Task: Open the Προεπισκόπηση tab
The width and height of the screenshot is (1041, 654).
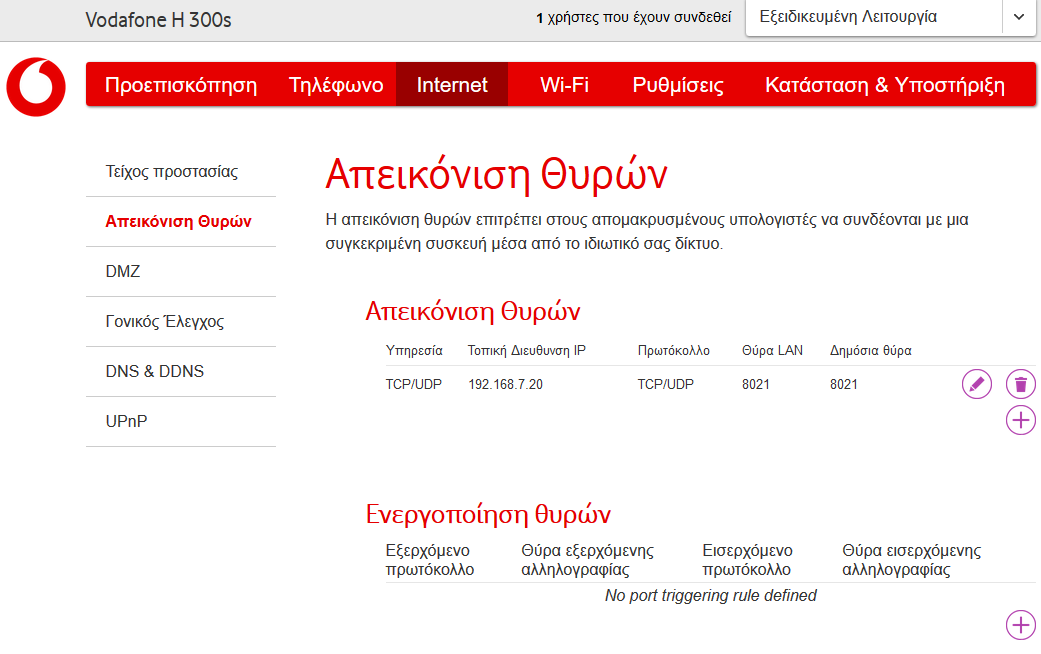Action: [181, 84]
